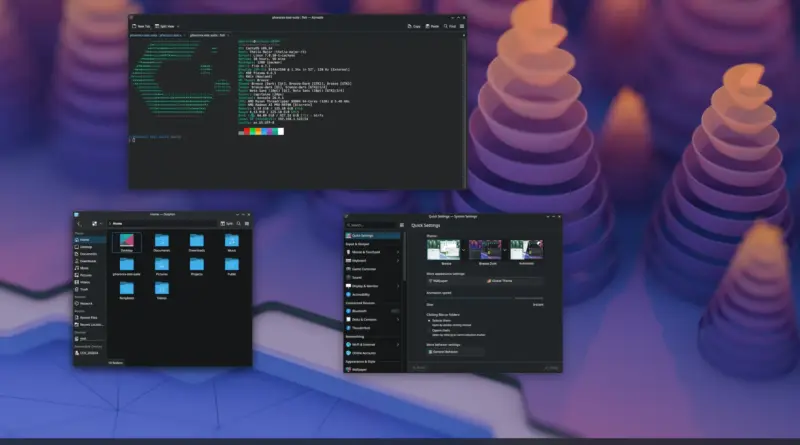
Task: Click the General Behavior button
Action: coord(455,352)
